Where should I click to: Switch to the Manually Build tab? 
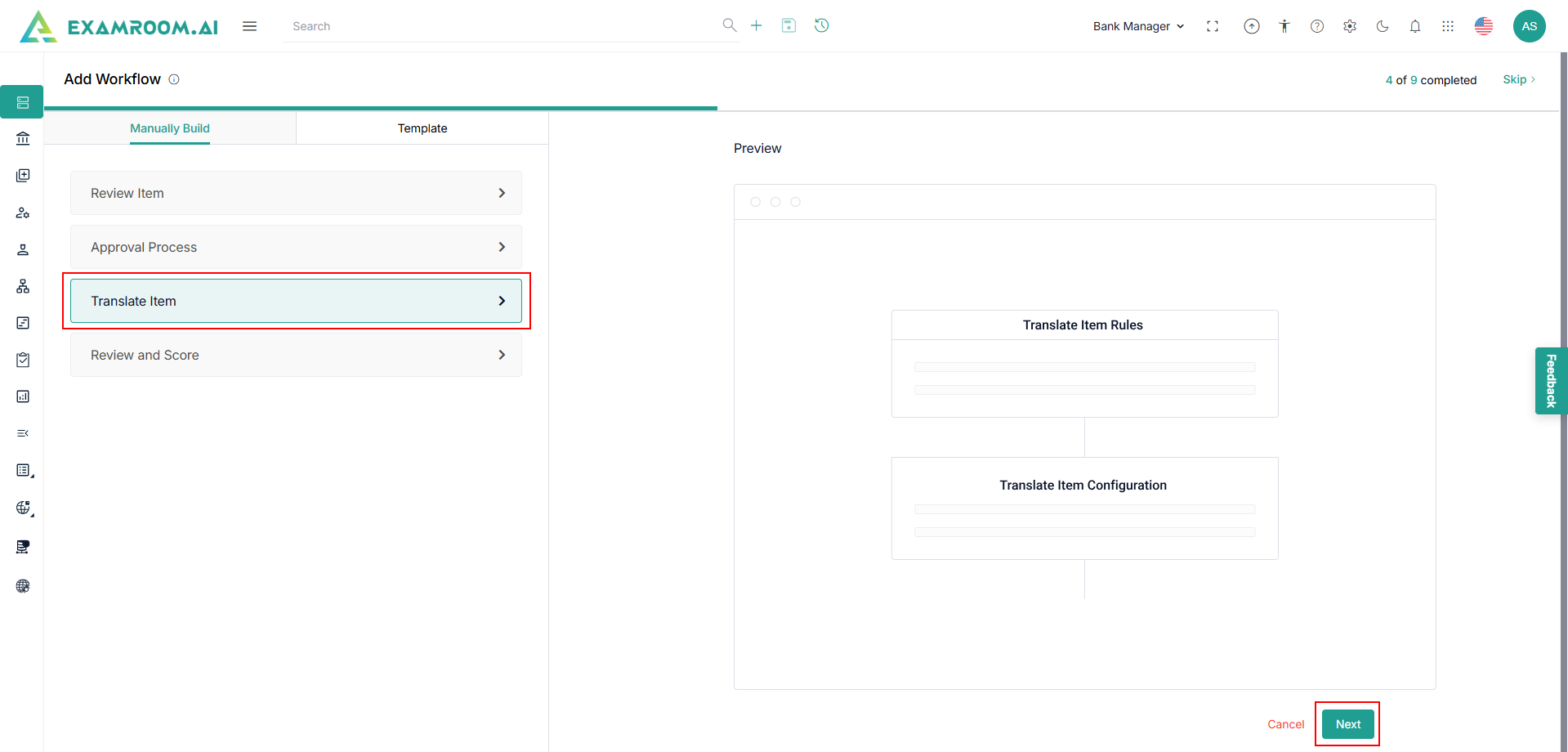170,128
